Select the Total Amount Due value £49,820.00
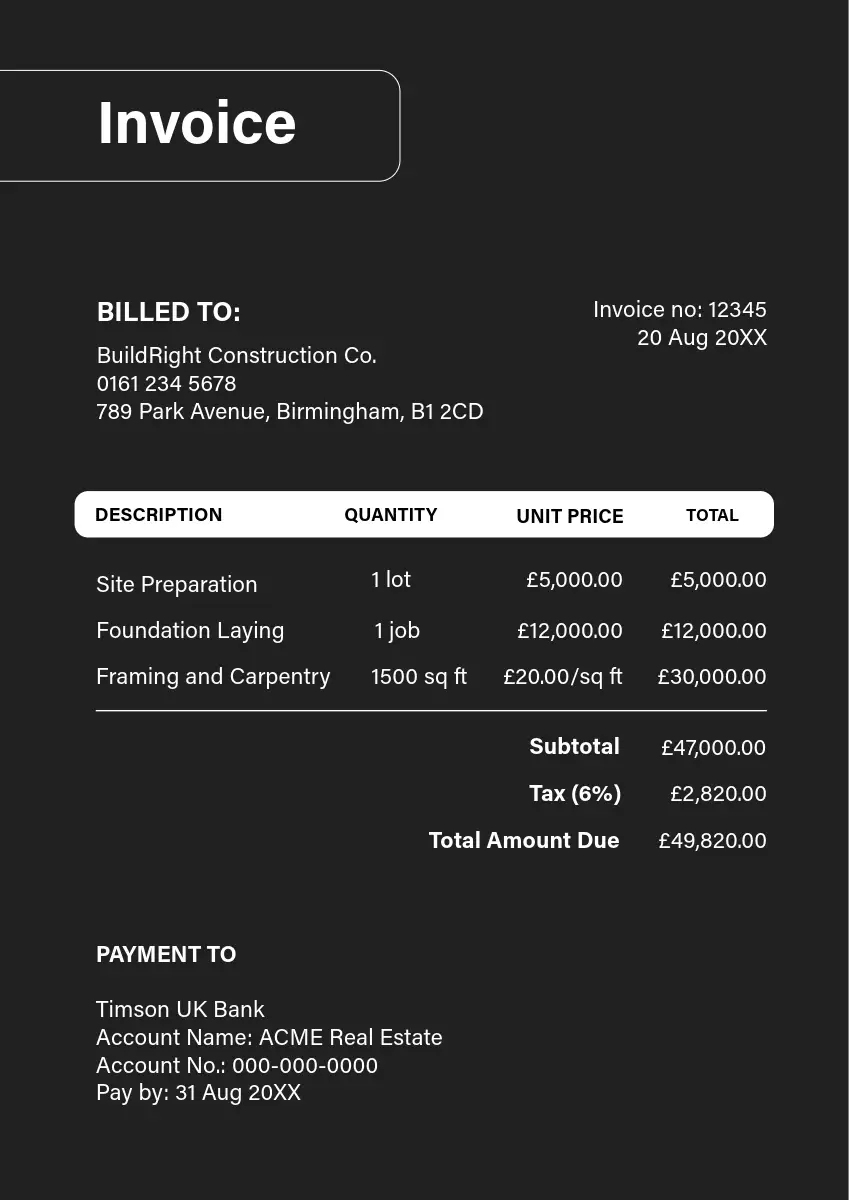 712,841
